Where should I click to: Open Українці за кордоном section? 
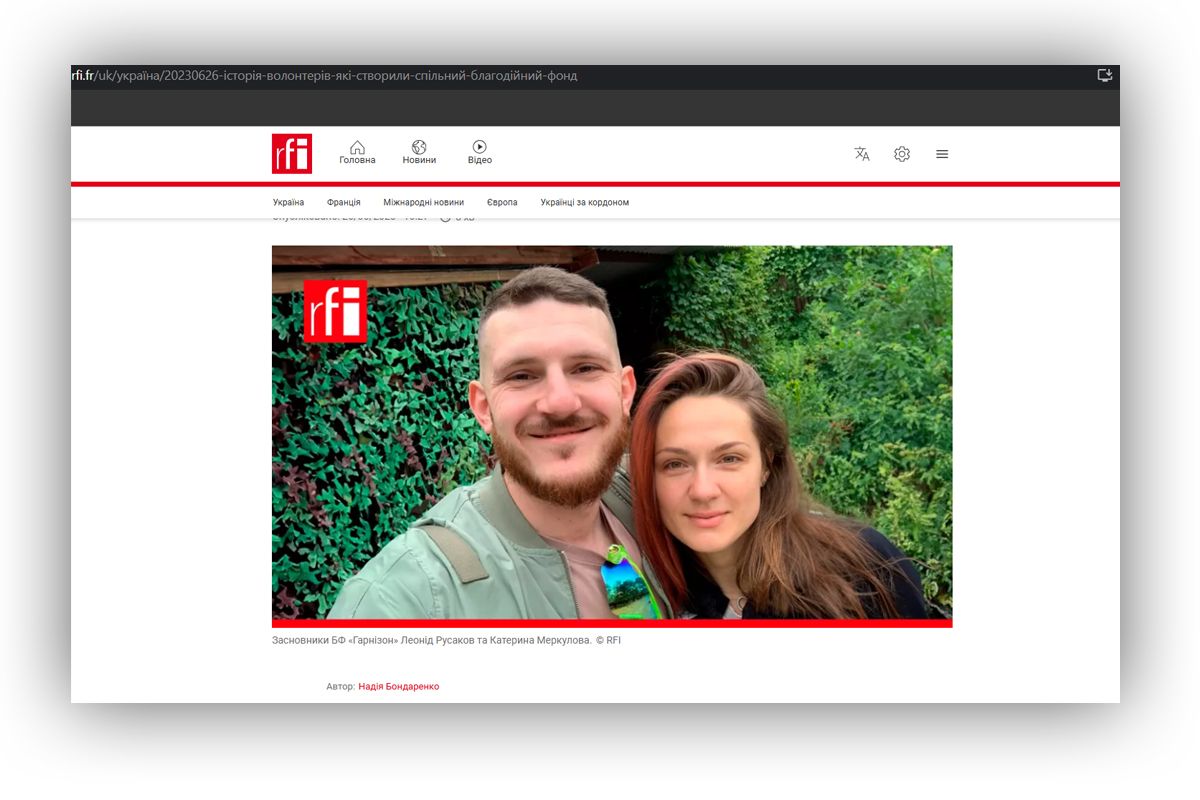584,202
